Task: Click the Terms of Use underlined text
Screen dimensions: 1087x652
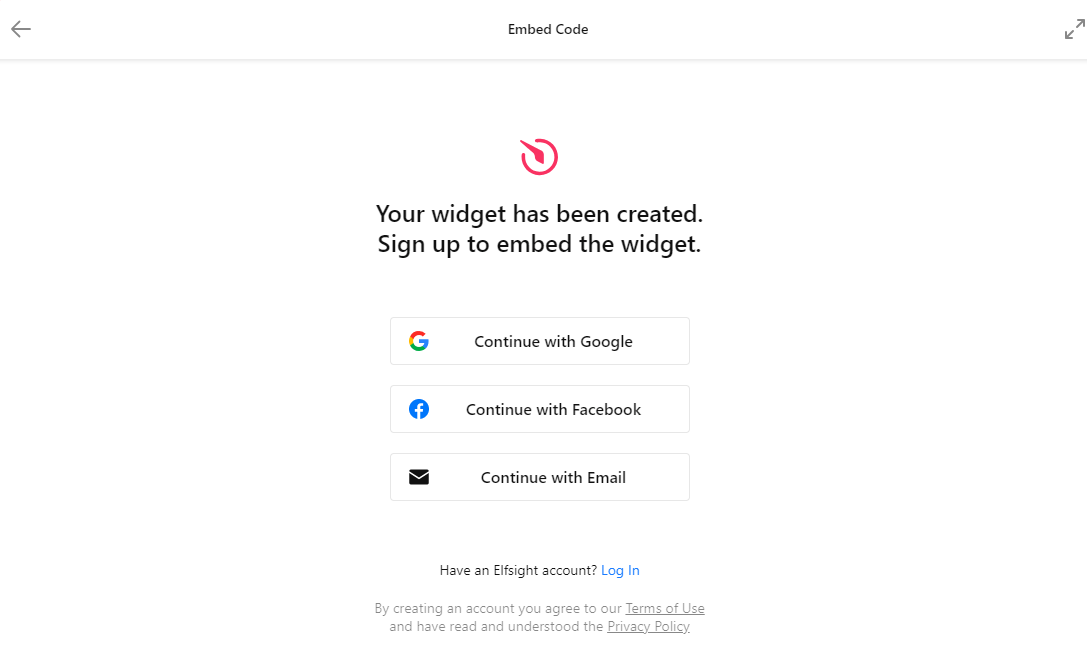Action: pyautogui.click(x=665, y=608)
